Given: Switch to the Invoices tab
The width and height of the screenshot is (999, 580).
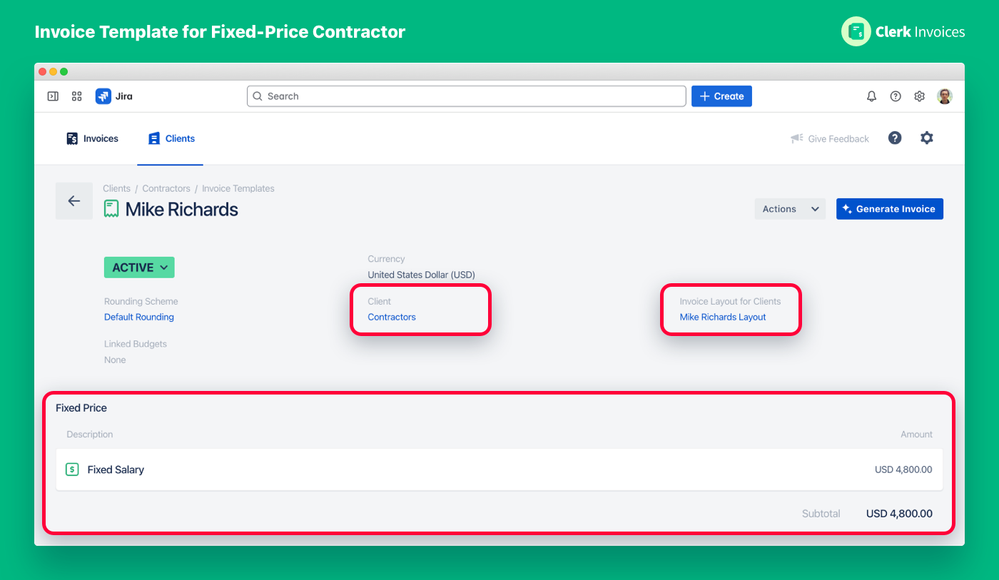Looking at the screenshot, I should click(93, 138).
